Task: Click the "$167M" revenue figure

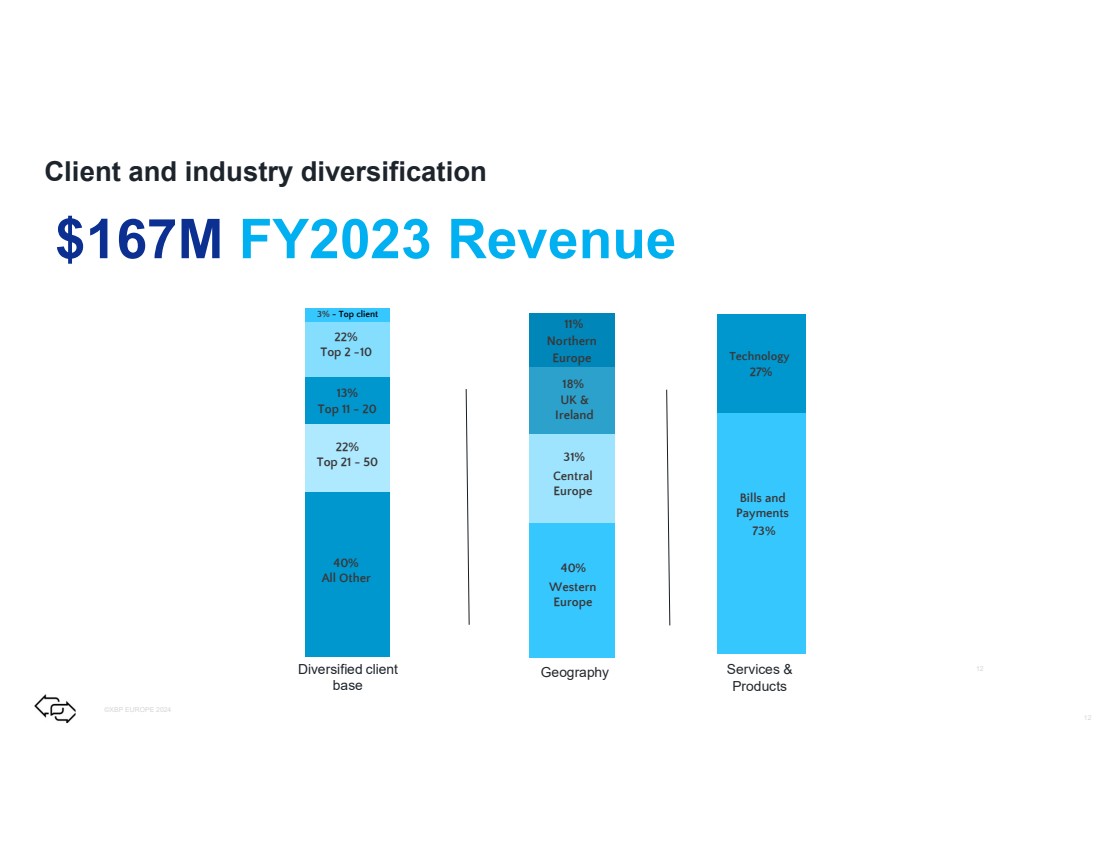Action: [139, 240]
